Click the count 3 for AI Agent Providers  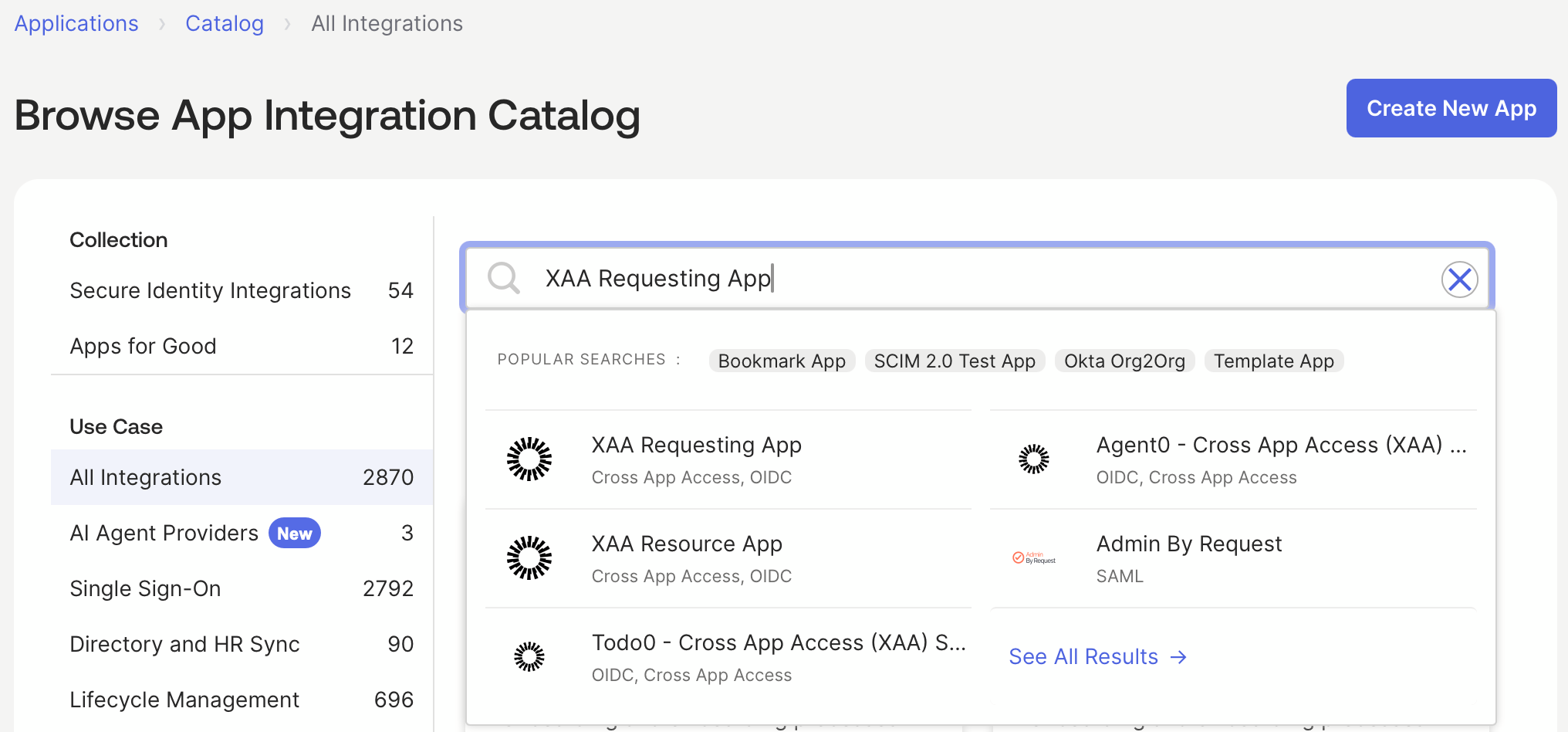click(407, 533)
